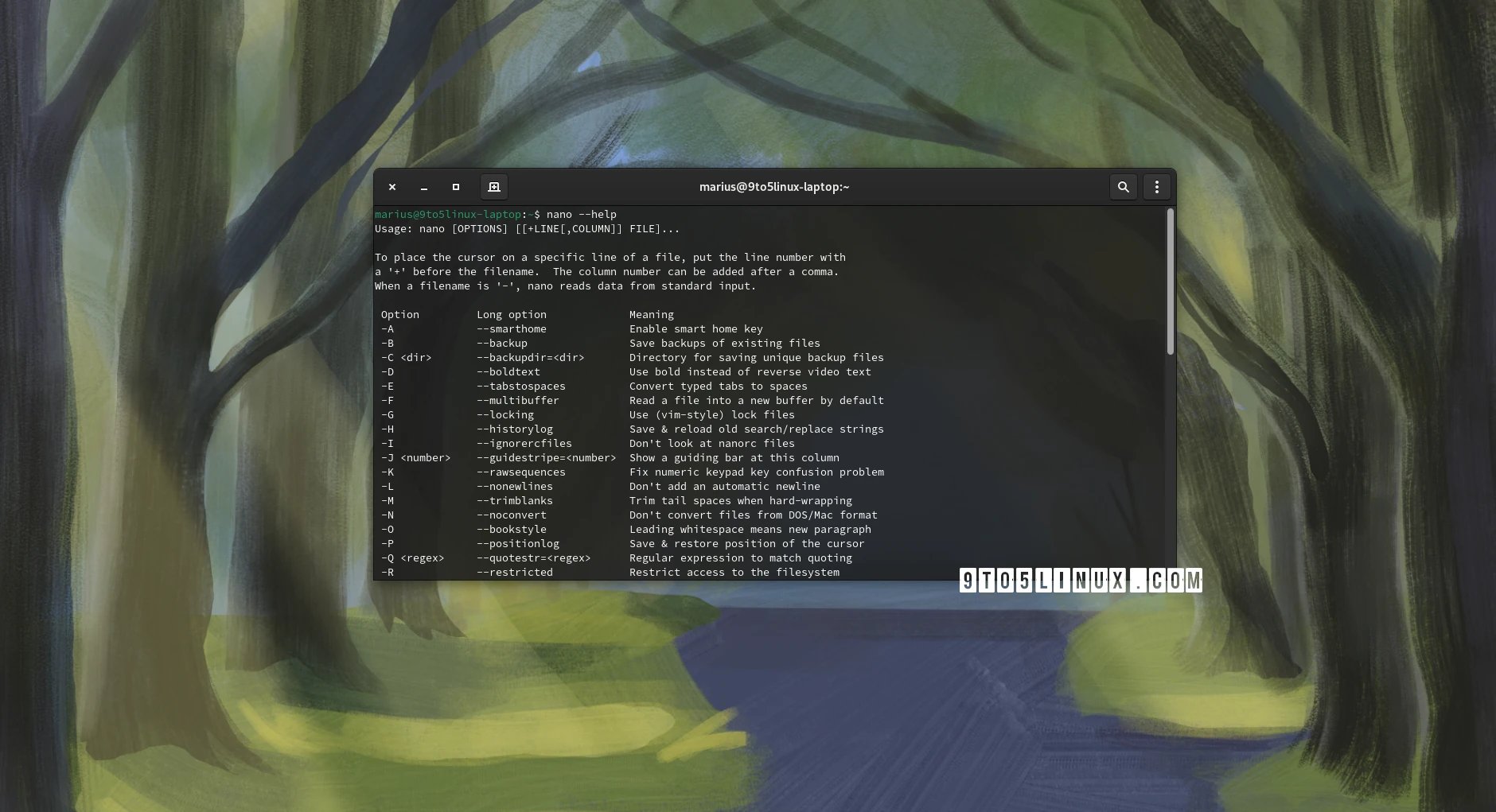1496x812 pixels.
Task: Maximize the terminal window
Action: [456, 187]
